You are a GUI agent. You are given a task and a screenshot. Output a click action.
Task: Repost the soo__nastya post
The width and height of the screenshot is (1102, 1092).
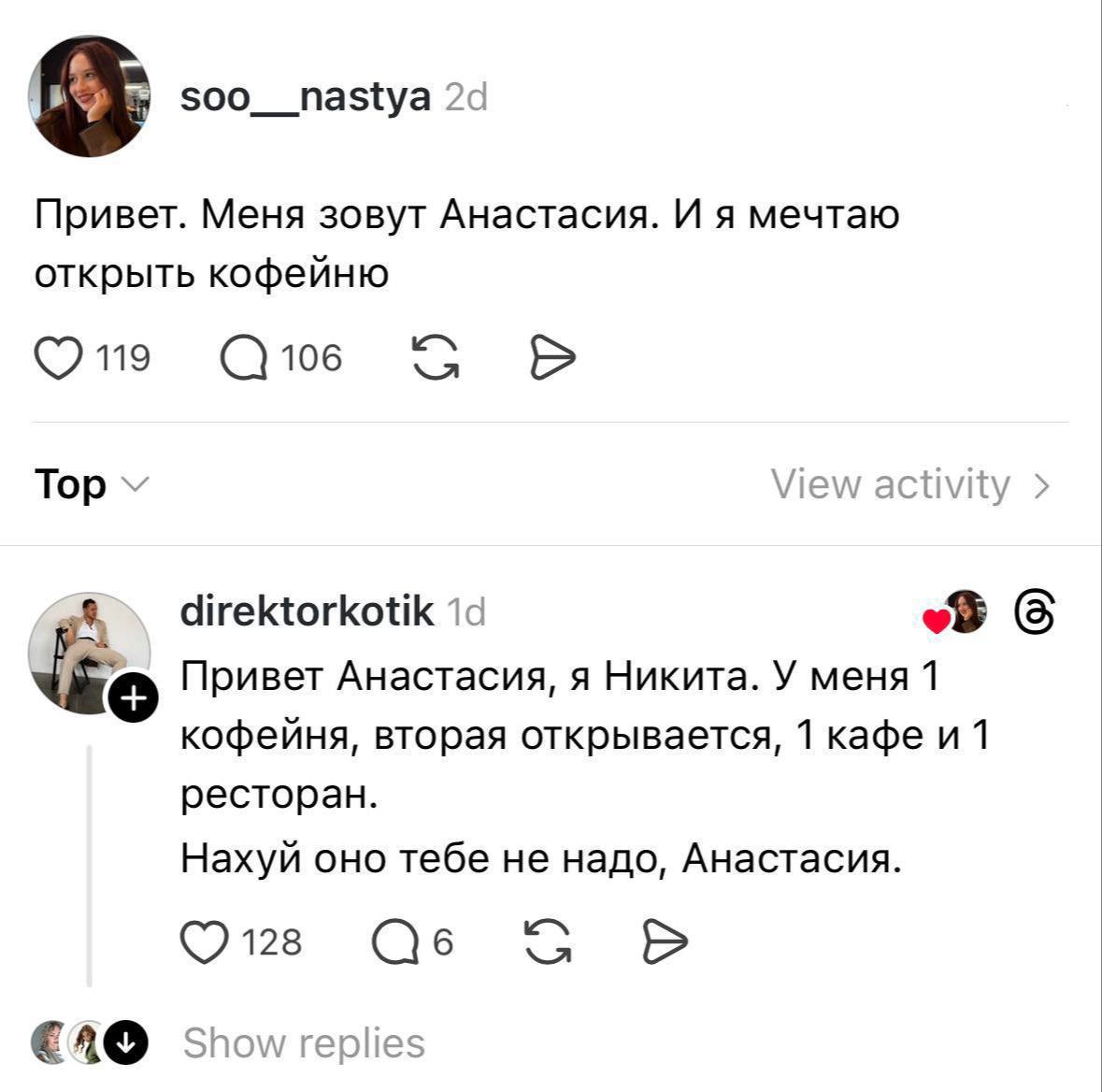pyautogui.click(x=436, y=358)
